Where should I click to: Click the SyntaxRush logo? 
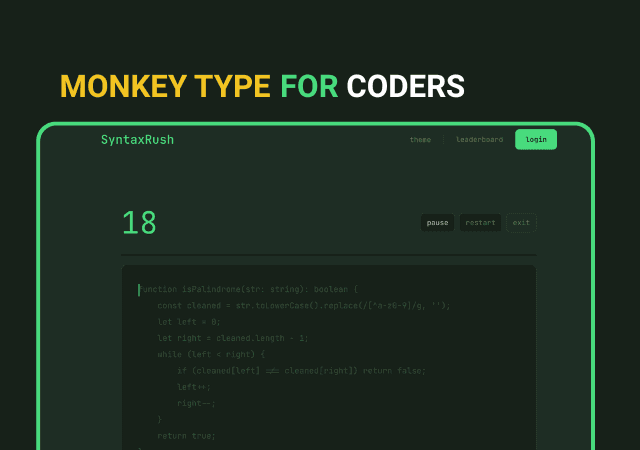(138, 140)
